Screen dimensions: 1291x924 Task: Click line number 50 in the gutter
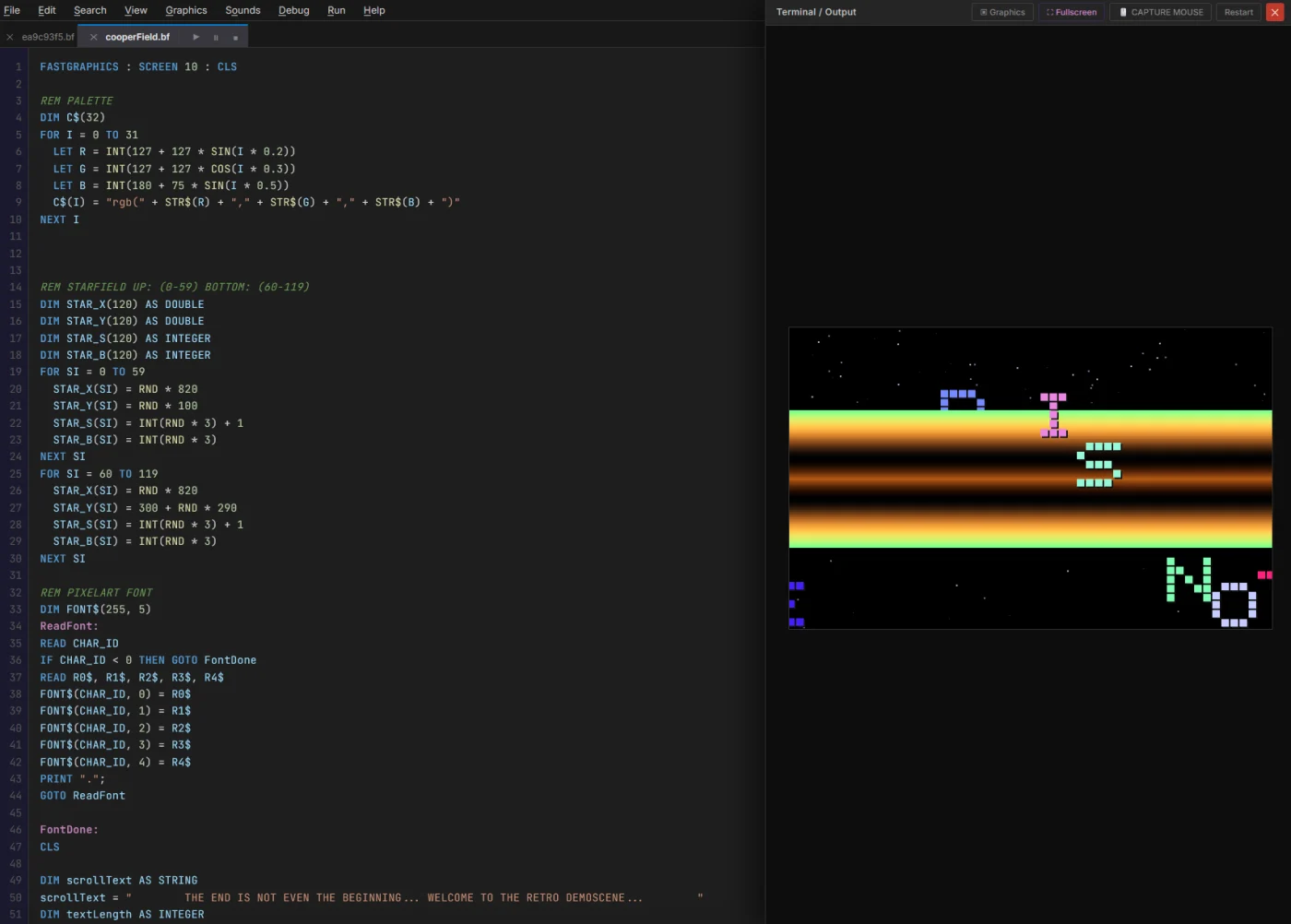coord(16,898)
